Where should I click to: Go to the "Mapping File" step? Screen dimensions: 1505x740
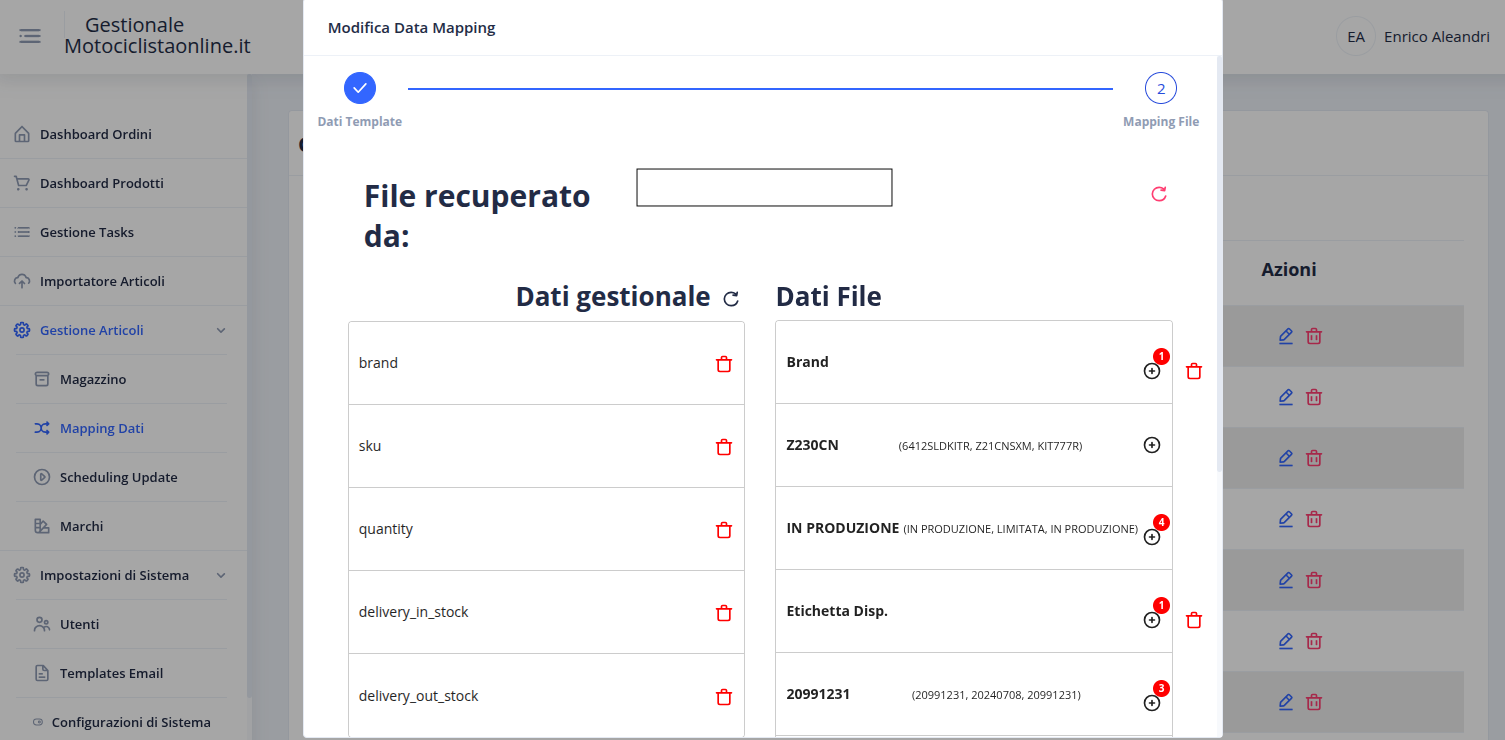point(1160,88)
